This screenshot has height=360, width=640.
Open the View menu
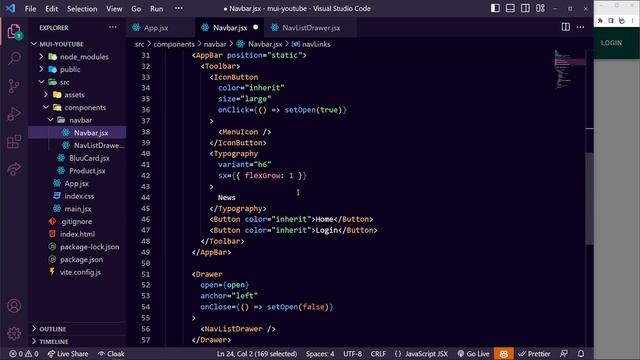point(114,9)
